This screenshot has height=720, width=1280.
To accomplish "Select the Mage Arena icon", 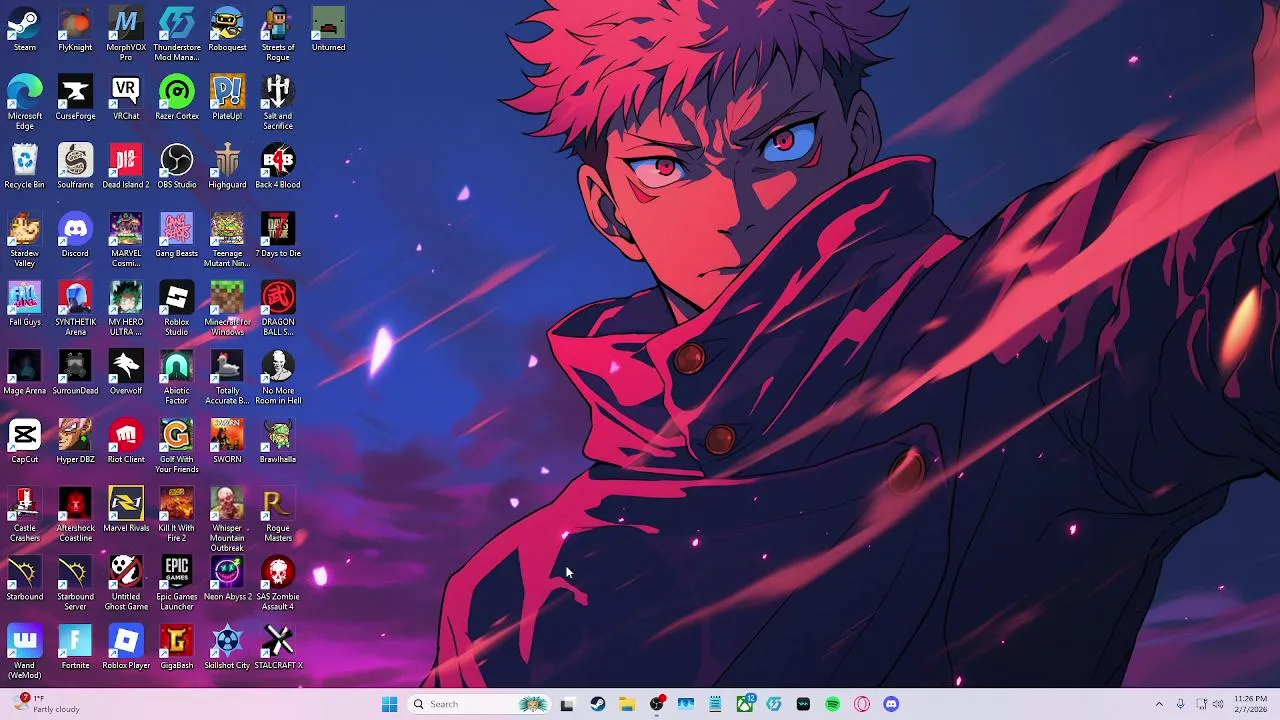I will click(25, 373).
